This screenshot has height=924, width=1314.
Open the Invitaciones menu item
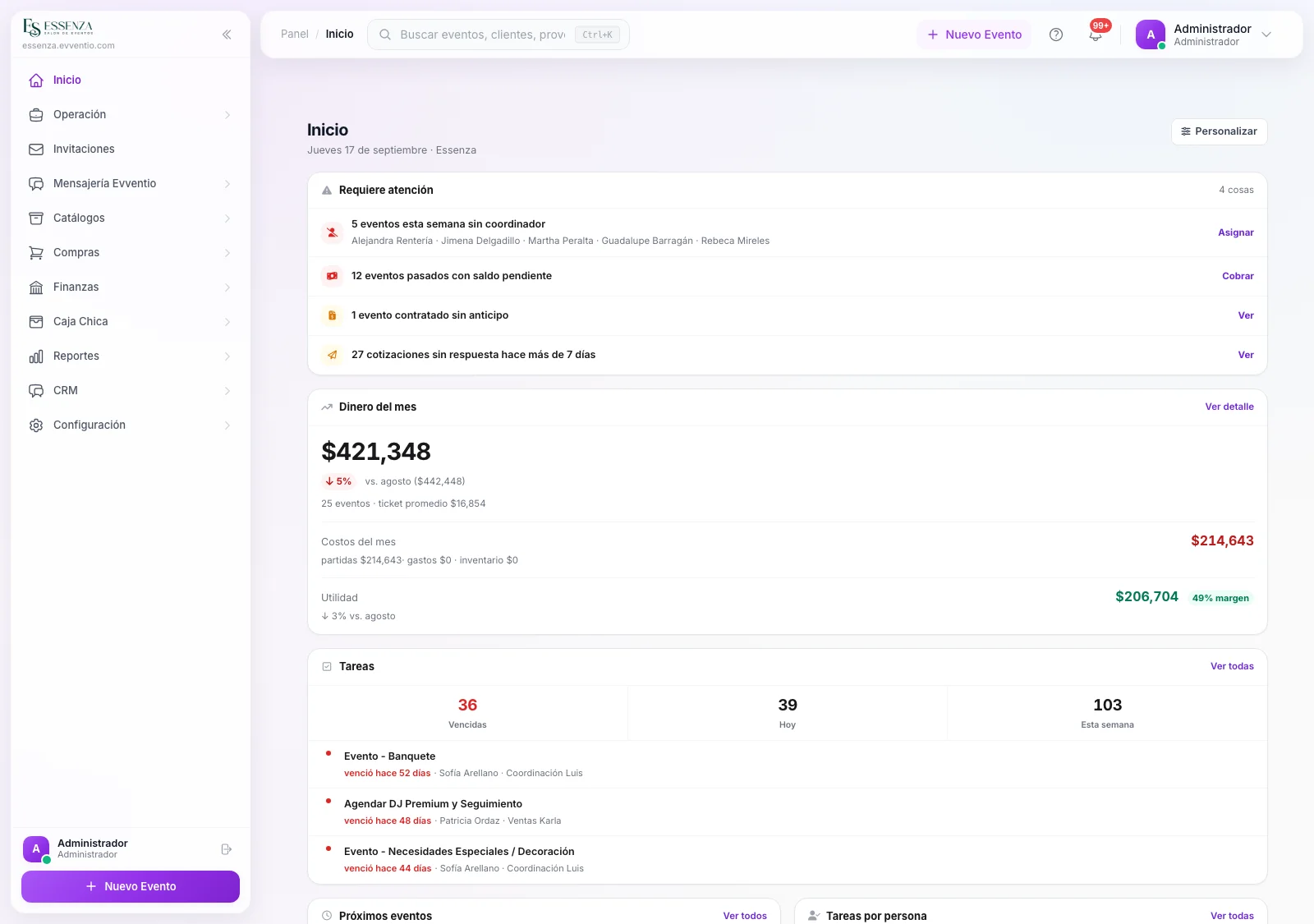pyautogui.click(x=131, y=149)
